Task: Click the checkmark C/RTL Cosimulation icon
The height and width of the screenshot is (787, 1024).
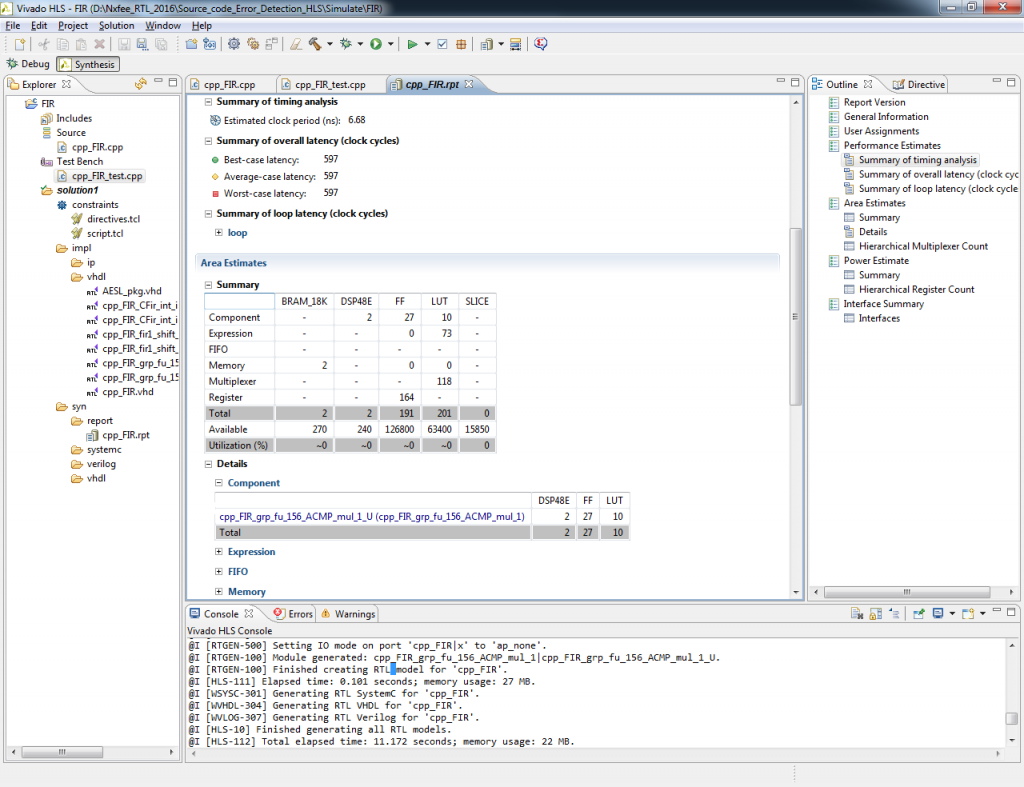Action: click(x=442, y=44)
